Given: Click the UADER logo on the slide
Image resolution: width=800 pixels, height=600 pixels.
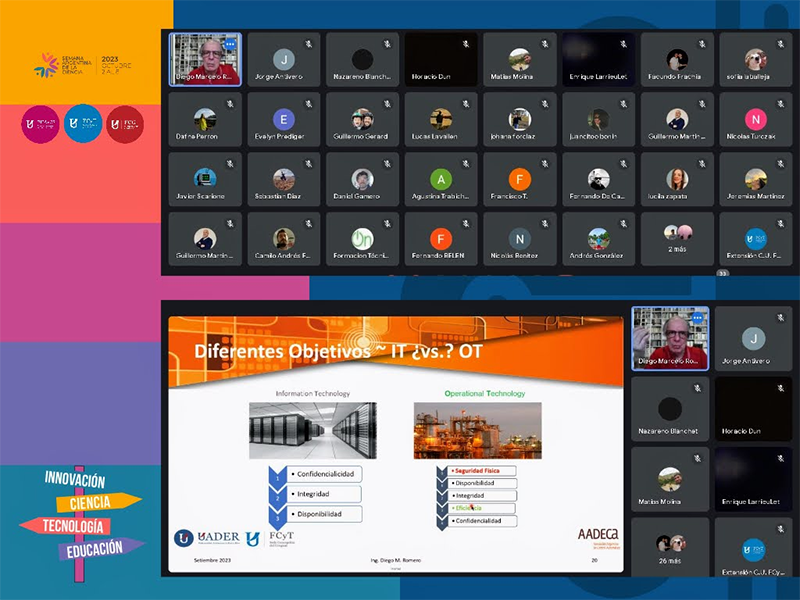Looking at the screenshot, I should point(208,537).
